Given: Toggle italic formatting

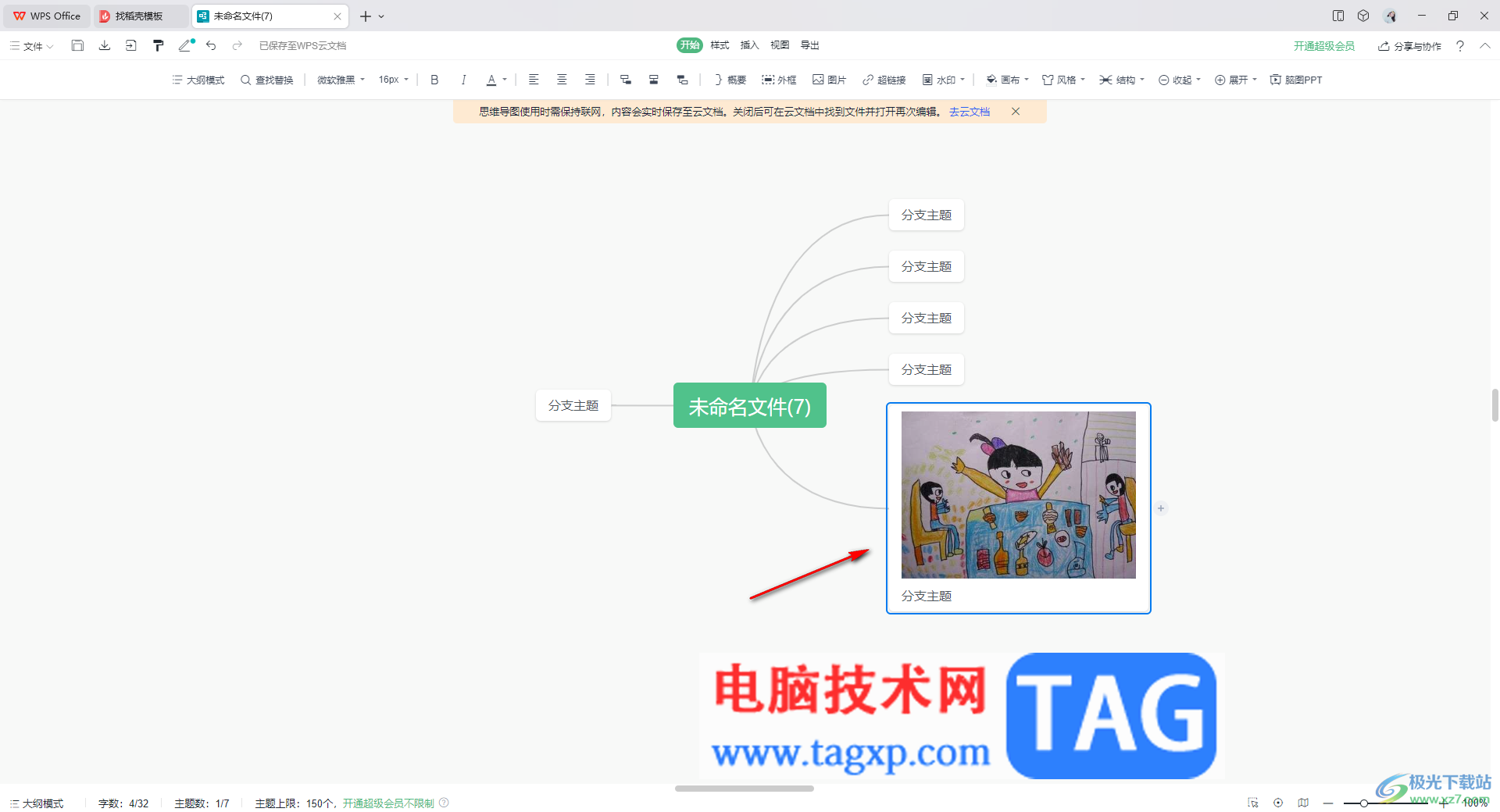Looking at the screenshot, I should click(x=463, y=80).
